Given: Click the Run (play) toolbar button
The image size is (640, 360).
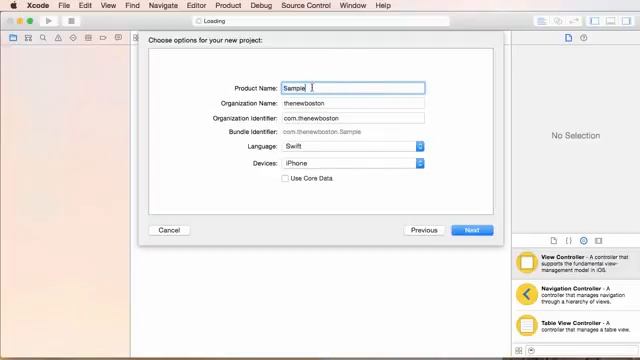Looking at the screenshot, I should pos(49,21).
